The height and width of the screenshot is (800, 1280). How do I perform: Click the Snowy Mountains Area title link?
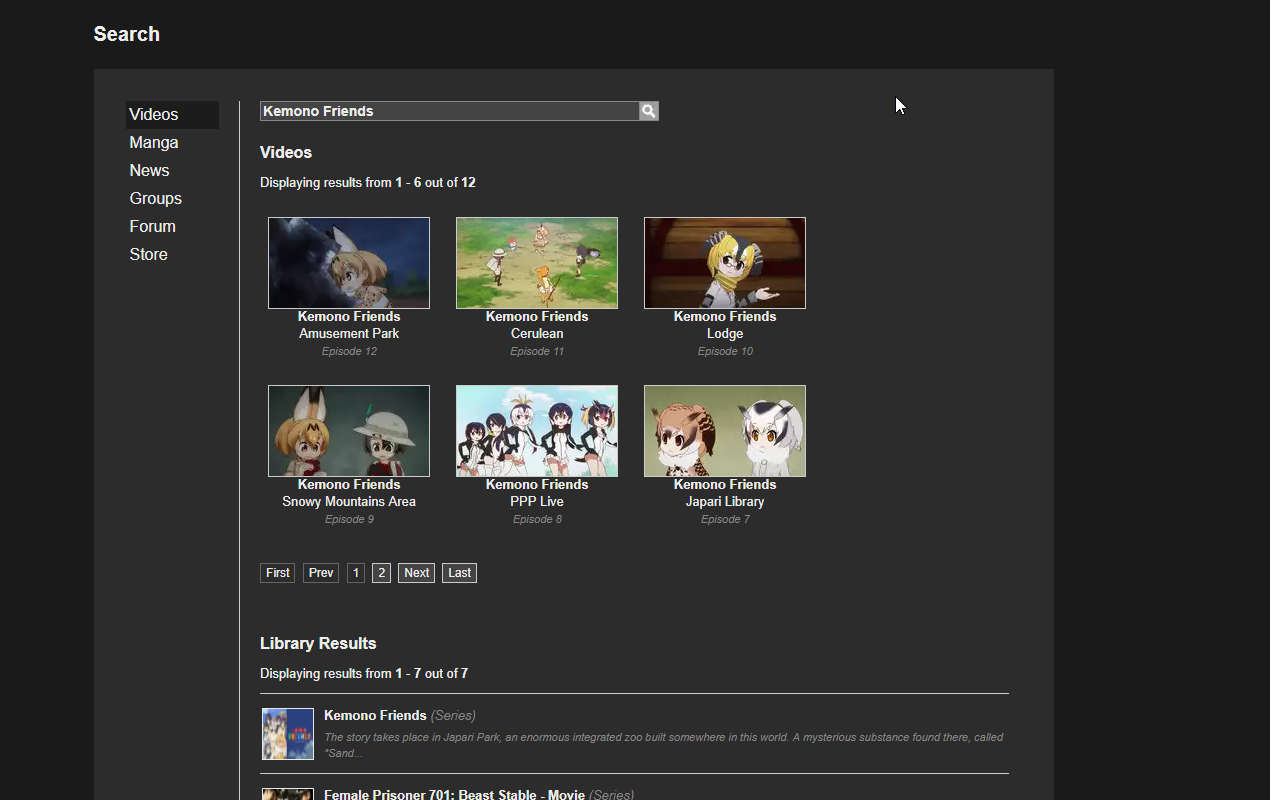[x=349, y=502]
